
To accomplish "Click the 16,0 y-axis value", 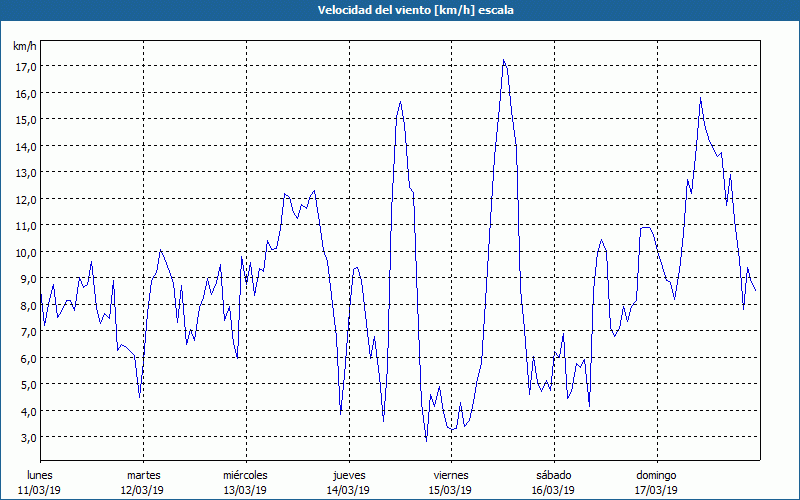I will point(26,93).
